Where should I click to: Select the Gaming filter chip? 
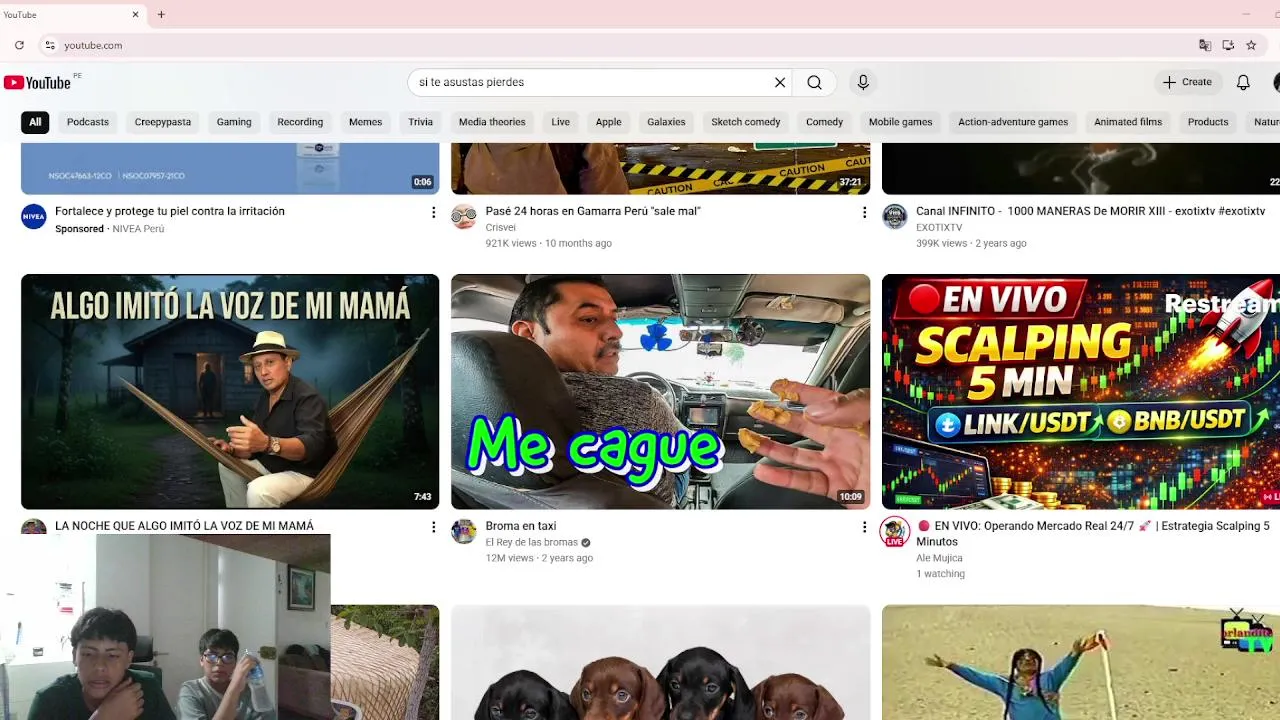point(234,122)
